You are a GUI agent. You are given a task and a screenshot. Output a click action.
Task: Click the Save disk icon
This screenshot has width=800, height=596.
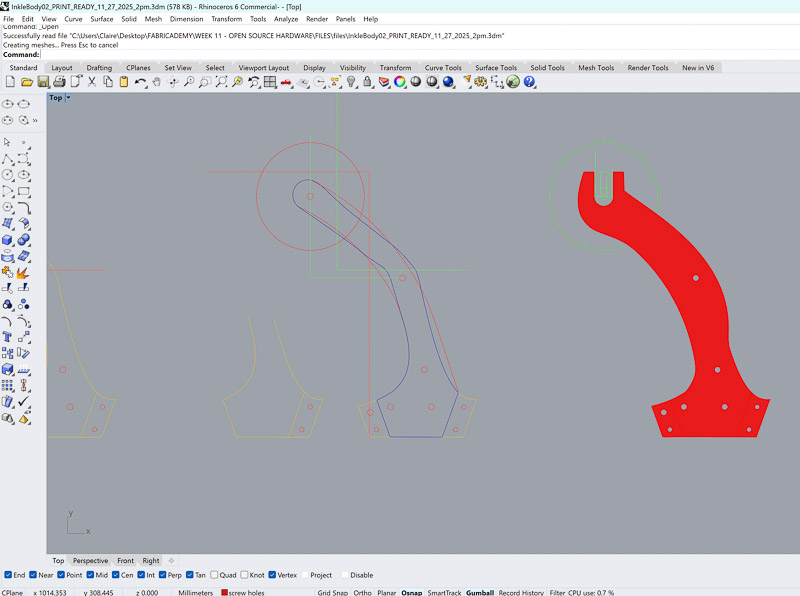42,81
